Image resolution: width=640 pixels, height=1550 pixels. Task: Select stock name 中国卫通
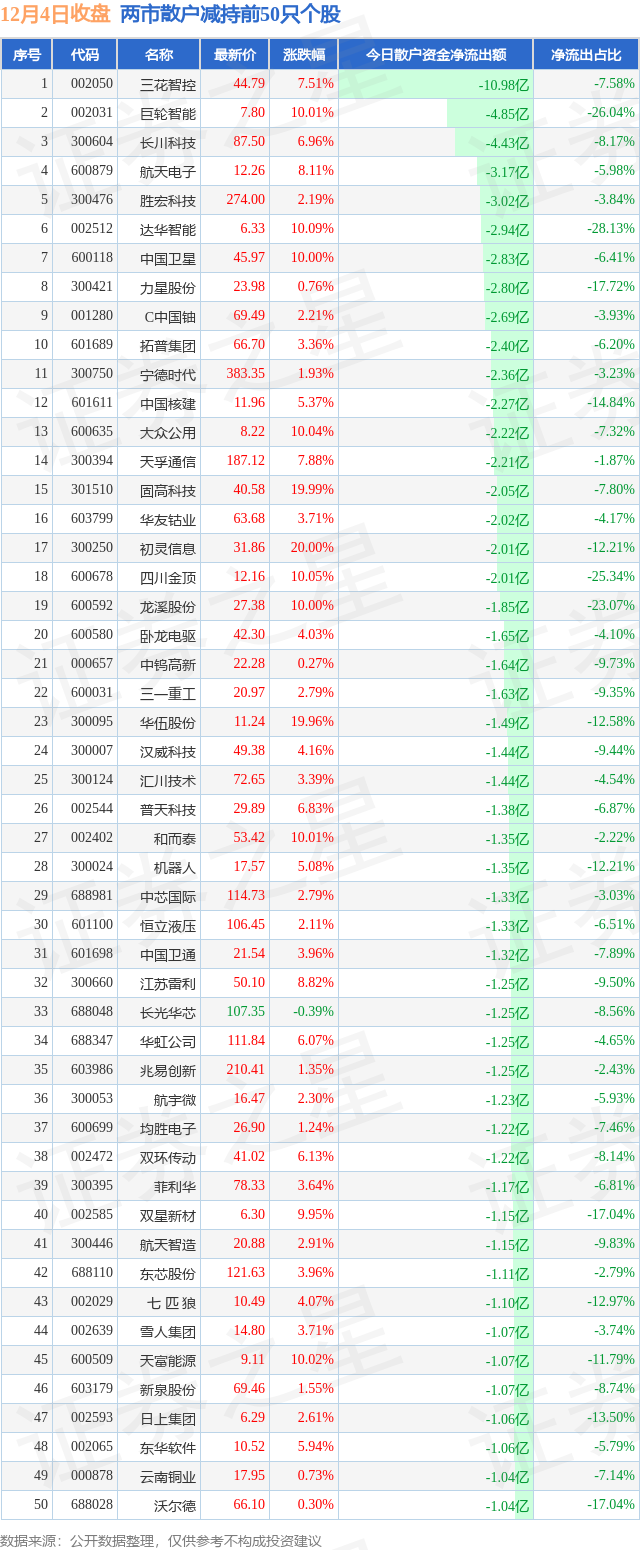click(168, 954)
